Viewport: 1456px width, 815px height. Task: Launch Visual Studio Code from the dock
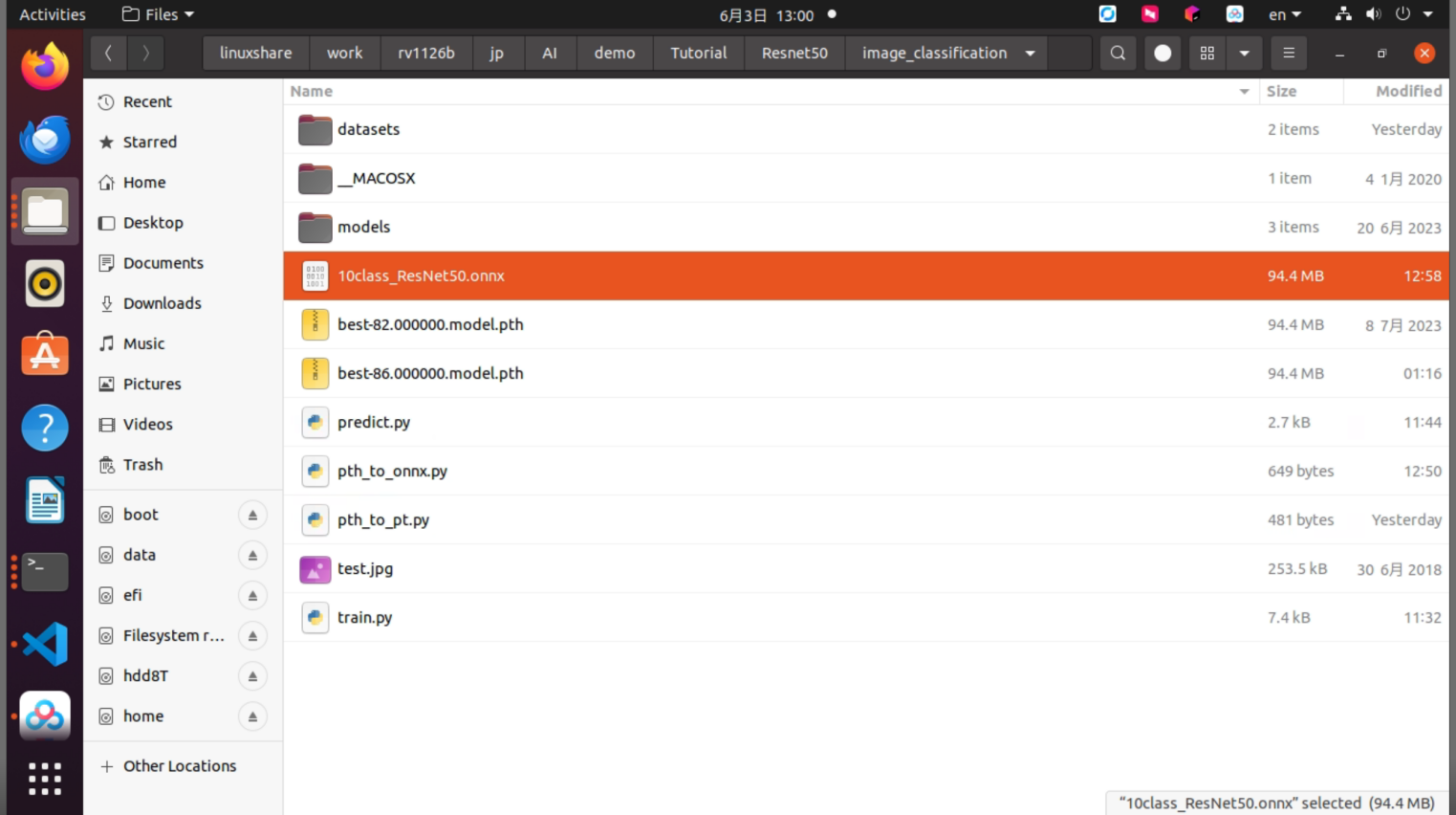tap(45, 644)
